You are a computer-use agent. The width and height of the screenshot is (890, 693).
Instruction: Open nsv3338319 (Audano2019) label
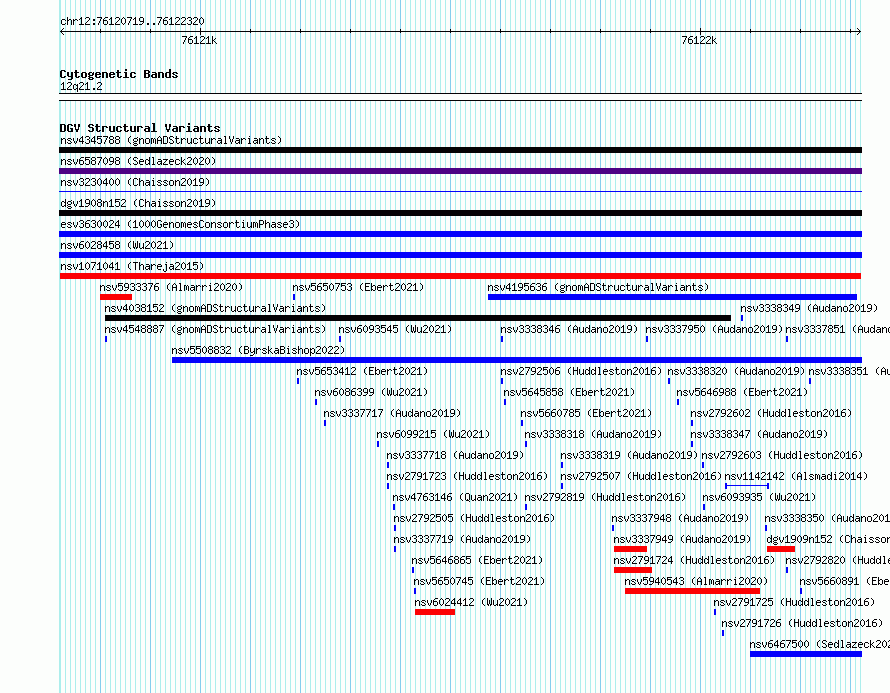pyautogui.click(x=629, y=455)
